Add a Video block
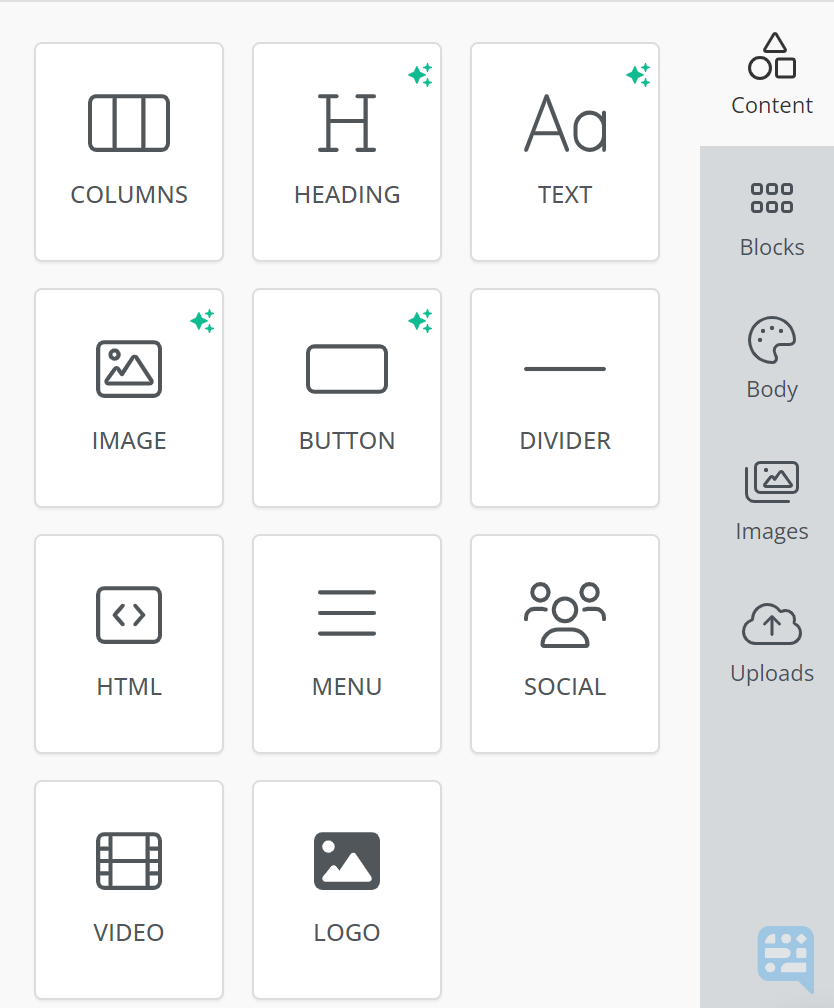The image size is (834, 1008). click(x=128, y=889)
